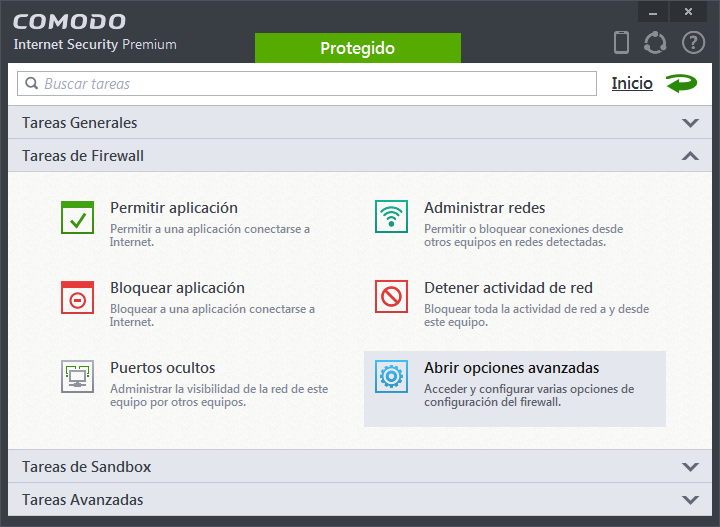This screenshot has width=720, height=527.
Task: Select the Tareas de Firewall section header
Action: (x=360, y=156)
